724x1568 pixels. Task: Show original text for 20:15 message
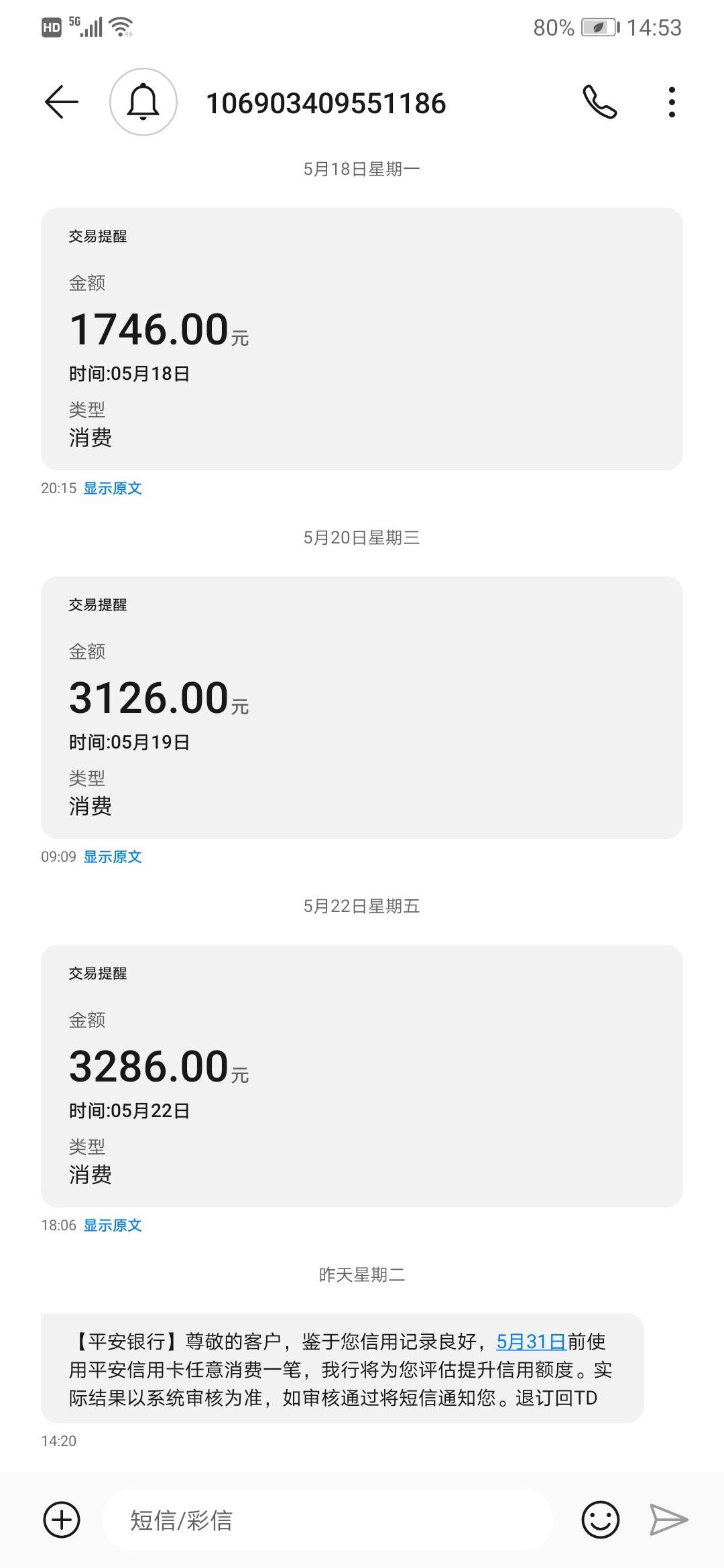coord(113,488)
